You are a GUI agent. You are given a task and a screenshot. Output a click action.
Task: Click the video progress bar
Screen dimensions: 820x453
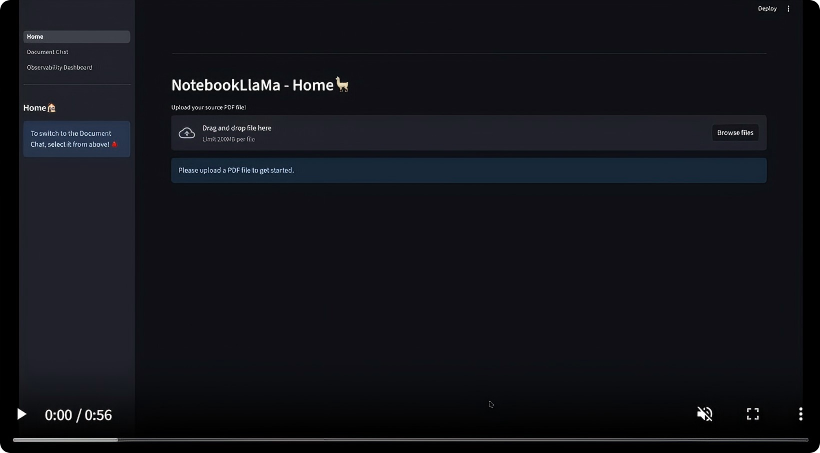click(x=410, y=439)
